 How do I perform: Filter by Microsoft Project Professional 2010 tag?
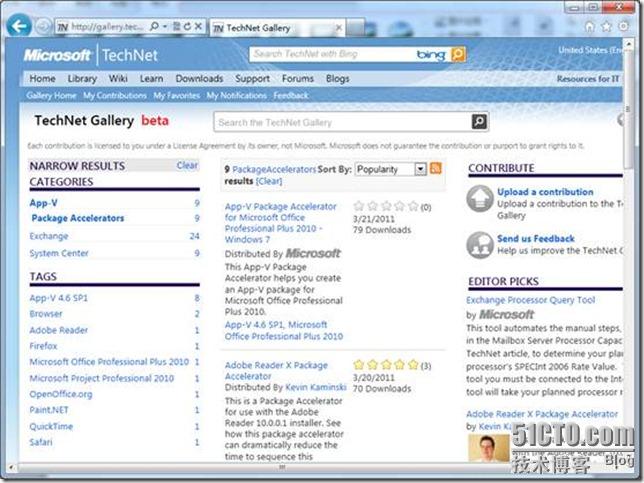coord(102,378)
